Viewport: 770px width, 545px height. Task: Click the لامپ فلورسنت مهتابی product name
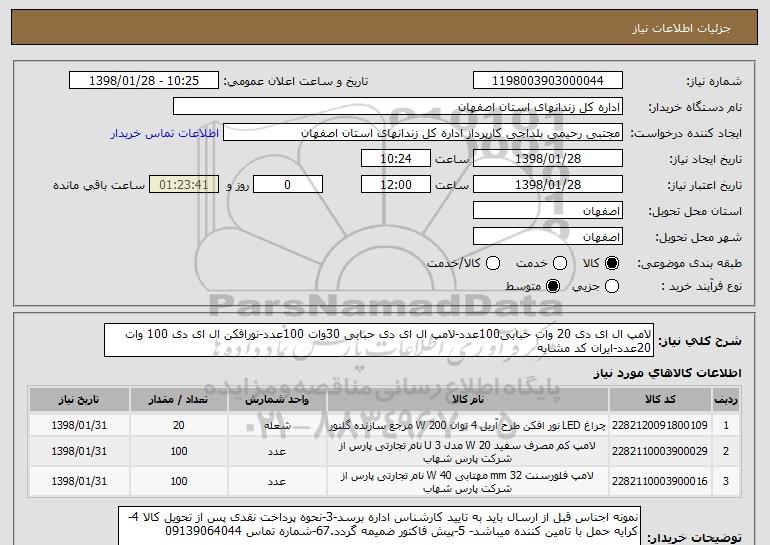tap(468, 482)
